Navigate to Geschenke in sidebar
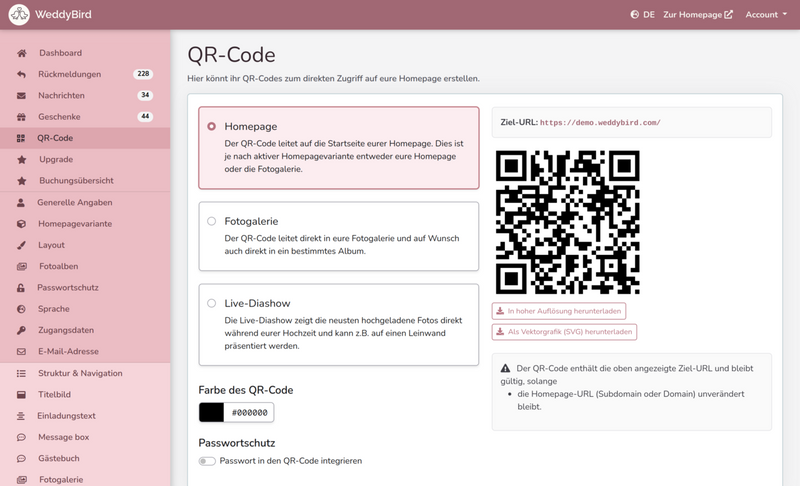The height and width of the screenshot is (486, 800). [x=85, y=117]
